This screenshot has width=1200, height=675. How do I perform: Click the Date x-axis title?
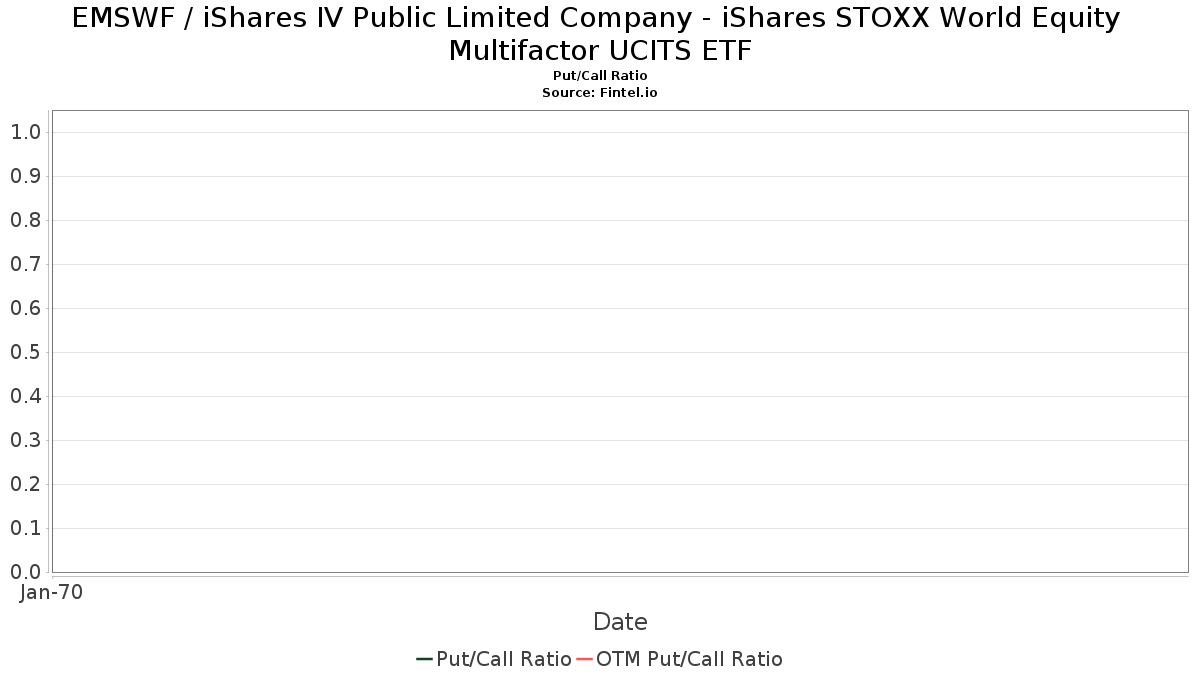coord(620,622)
